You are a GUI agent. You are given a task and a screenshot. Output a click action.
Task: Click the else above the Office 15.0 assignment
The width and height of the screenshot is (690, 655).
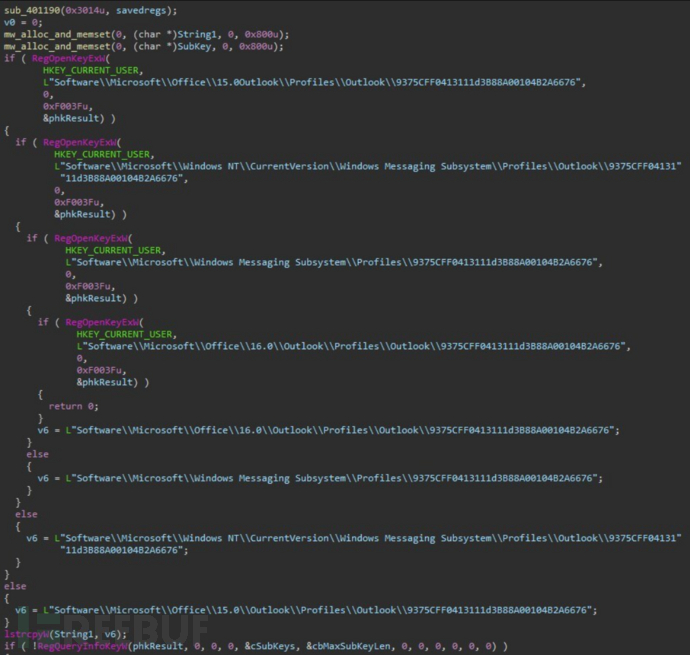[15, 586]
